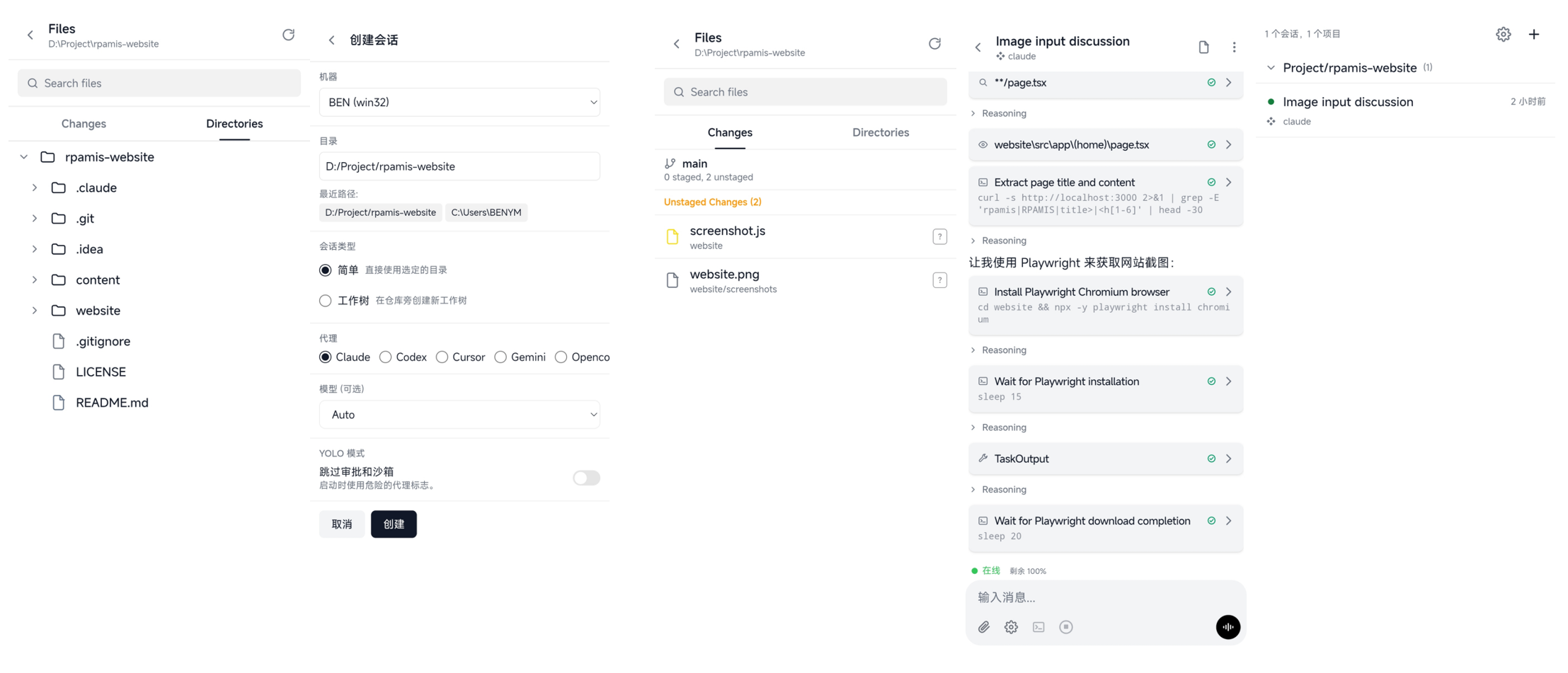Viewport: 1568px width, 673px height.
Task: Focus the left panel Search files box
Action: 159,84
